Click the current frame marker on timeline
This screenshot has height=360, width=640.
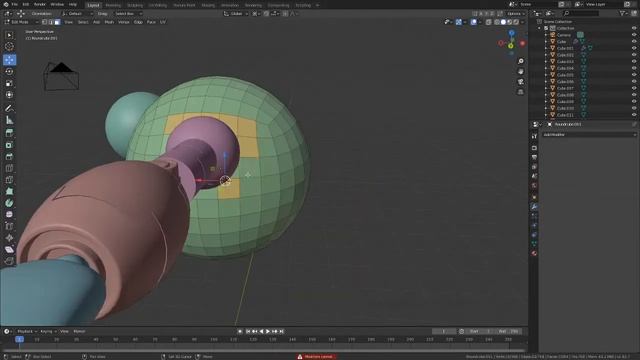coord(19,340)
